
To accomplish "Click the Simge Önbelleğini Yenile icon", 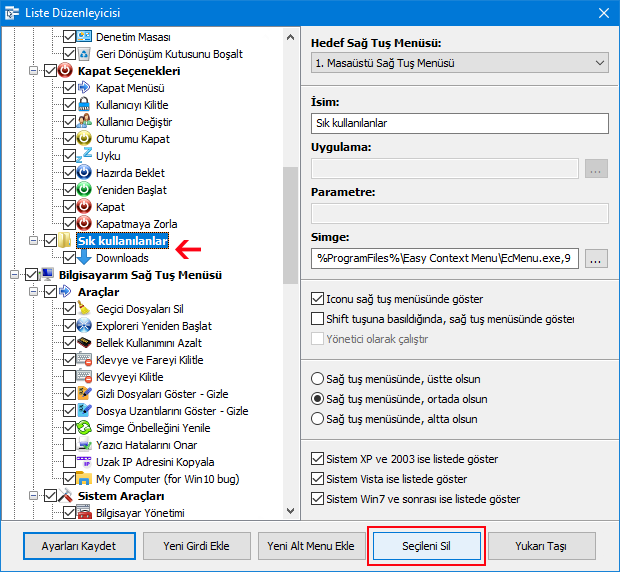I will coord(84,428).
